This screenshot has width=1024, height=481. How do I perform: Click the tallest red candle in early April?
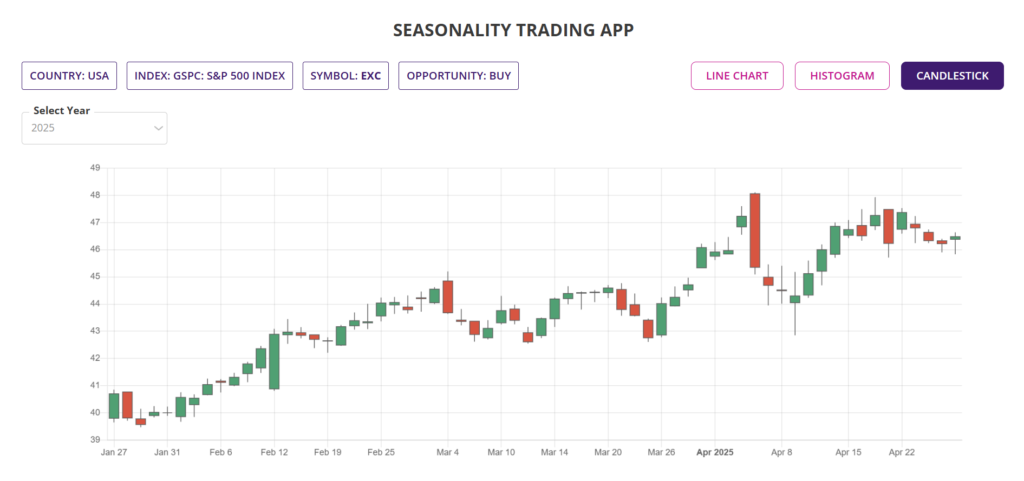tap(755, 230)
